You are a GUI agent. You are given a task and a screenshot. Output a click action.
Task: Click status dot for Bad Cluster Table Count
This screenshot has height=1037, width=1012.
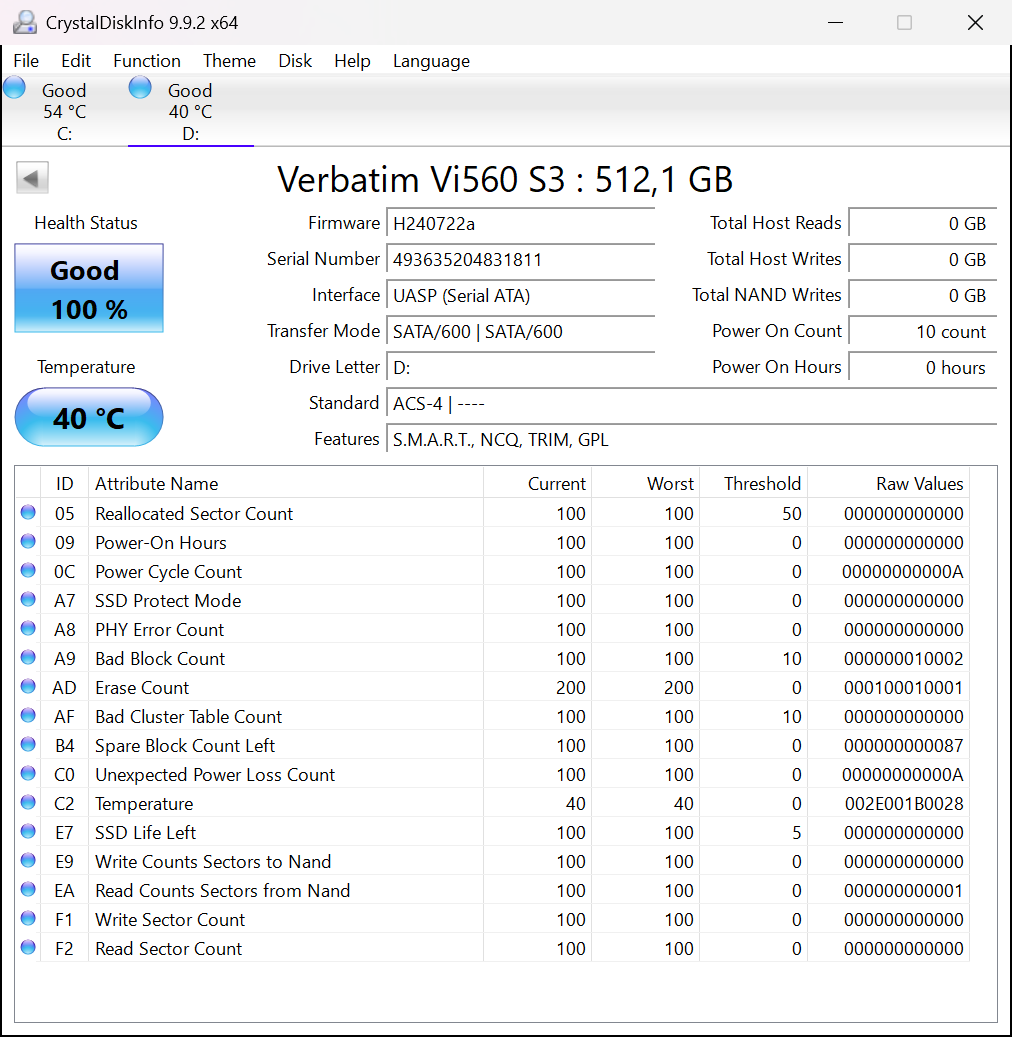[x=28, y=716]
